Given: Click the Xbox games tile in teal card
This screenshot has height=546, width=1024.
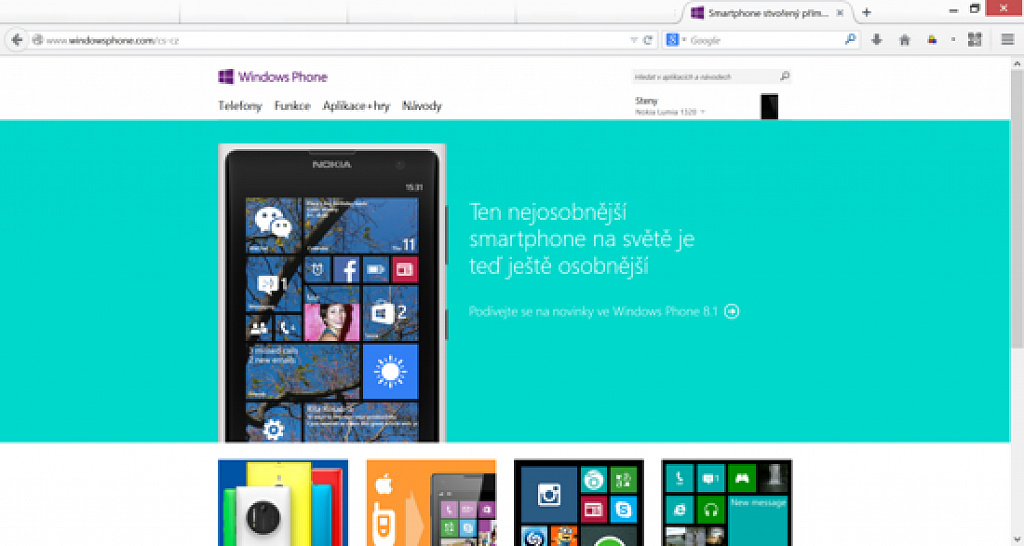Looking at the screenshot, I should click(x=741, y=478).
